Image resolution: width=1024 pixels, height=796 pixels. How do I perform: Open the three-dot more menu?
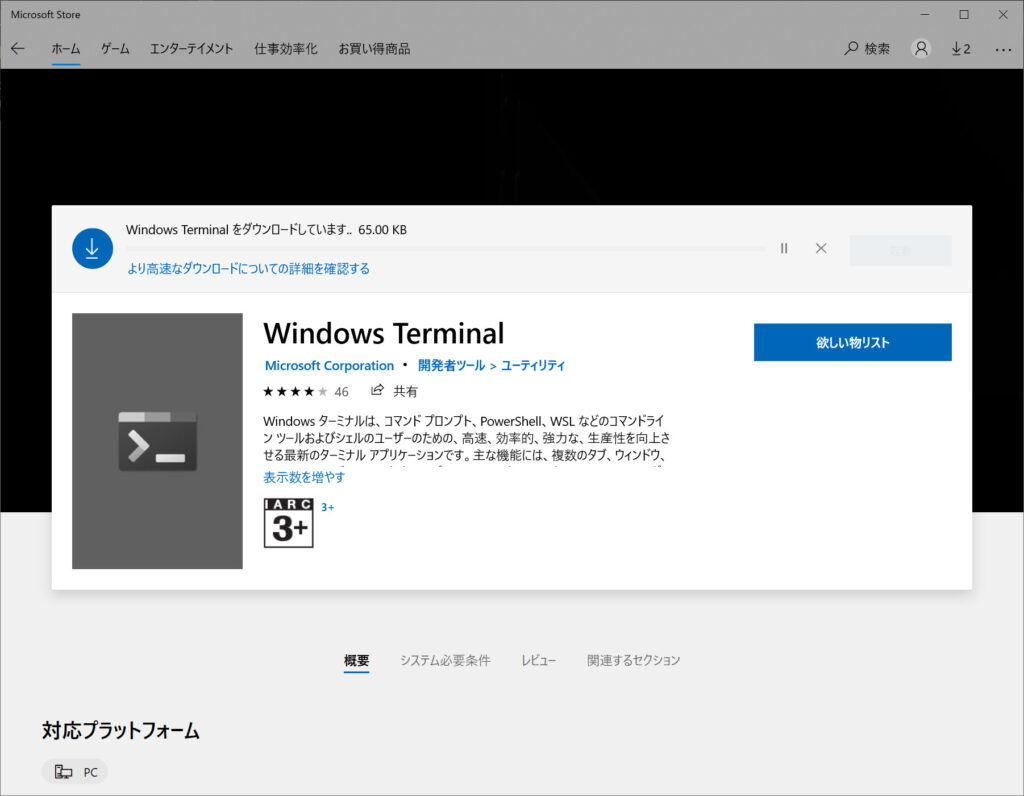(1003, 49)
